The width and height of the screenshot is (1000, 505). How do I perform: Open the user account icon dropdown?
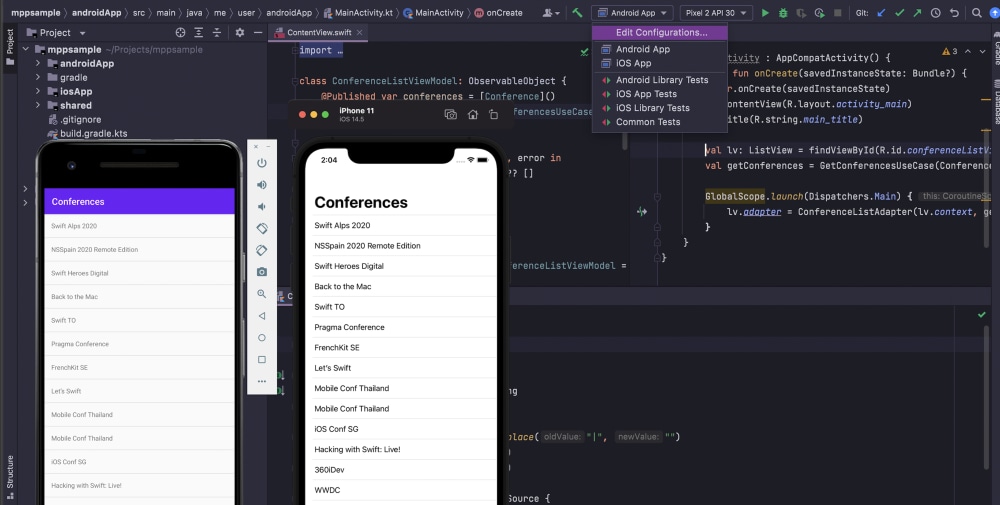click(551, 13)
